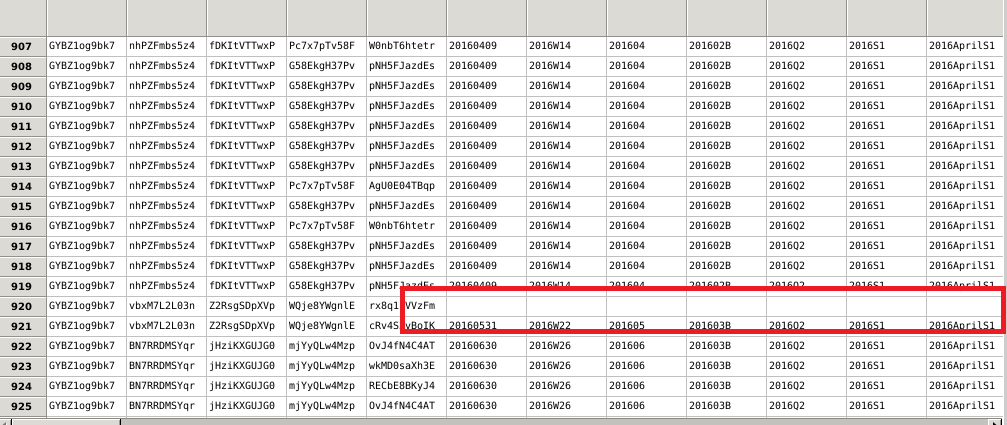
Task: Select row header 914
Action: point(22,186)
